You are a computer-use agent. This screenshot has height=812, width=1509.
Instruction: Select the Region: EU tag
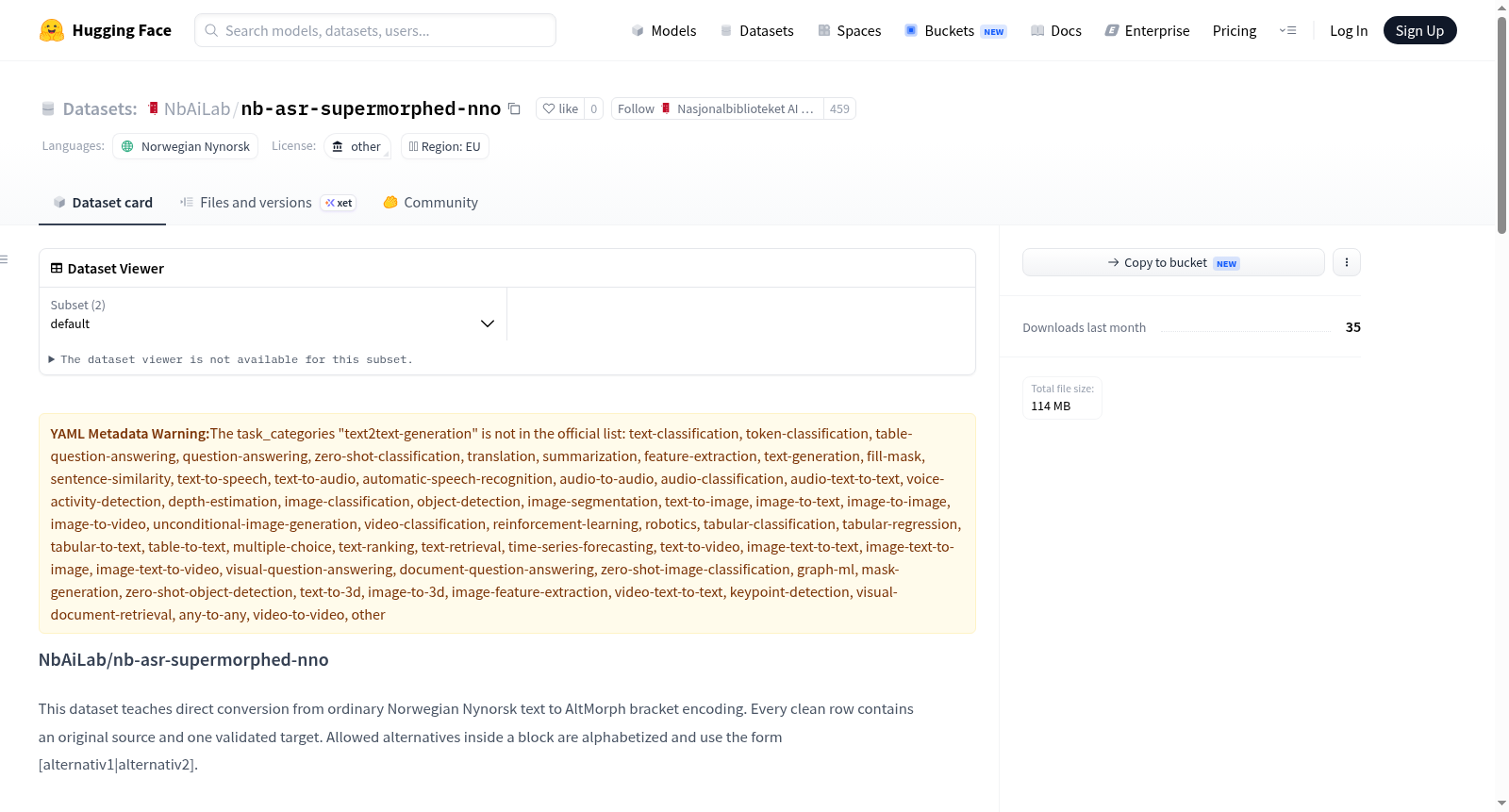pyautogui.click(x=445, y=146)
